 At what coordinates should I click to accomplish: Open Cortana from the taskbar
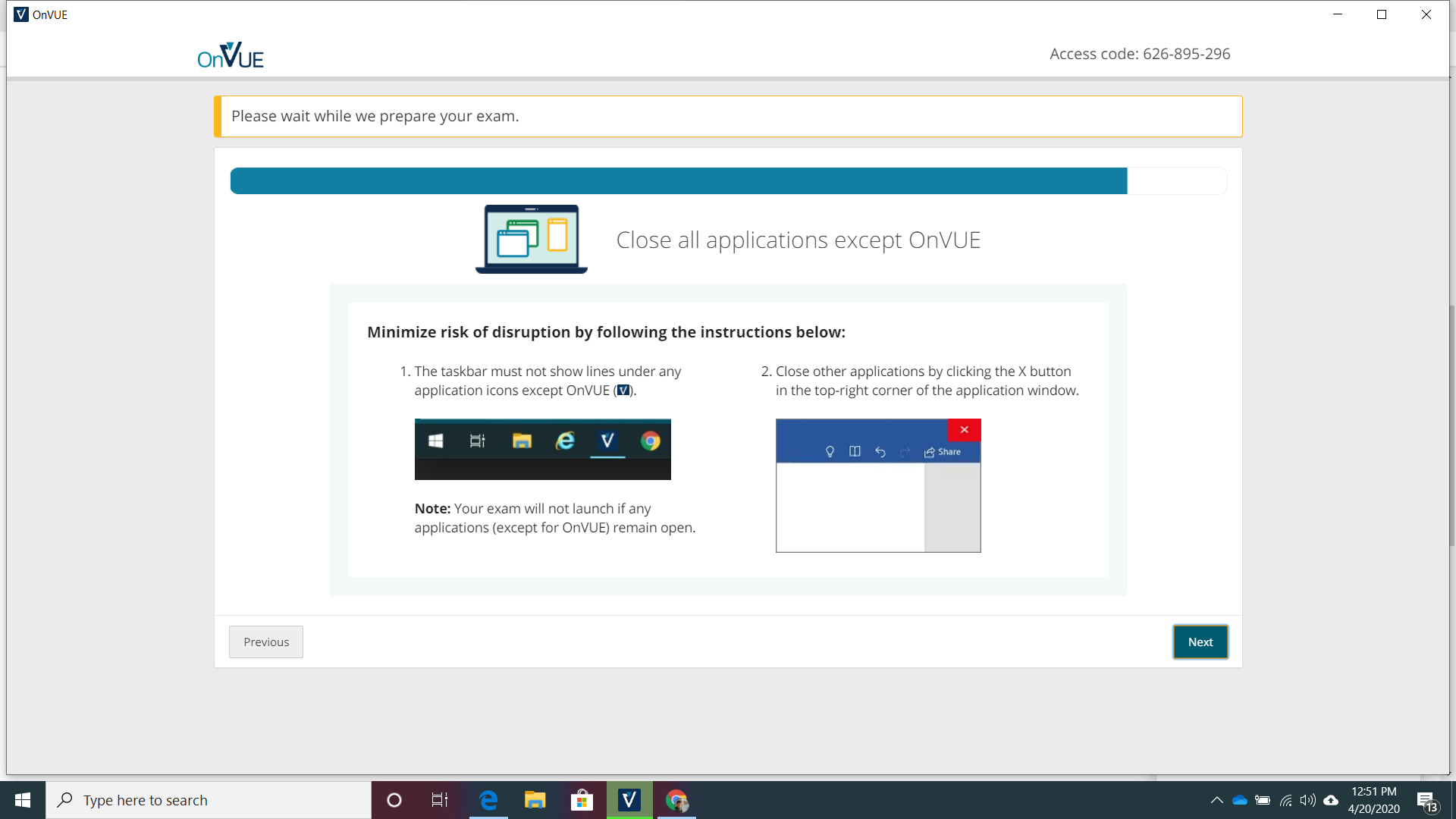click(x=394, y=800)
